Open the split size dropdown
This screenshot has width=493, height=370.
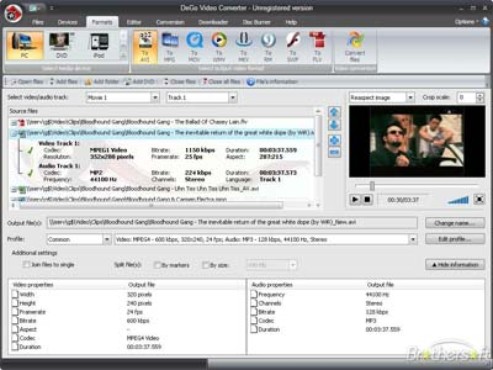tap(293, 265)
